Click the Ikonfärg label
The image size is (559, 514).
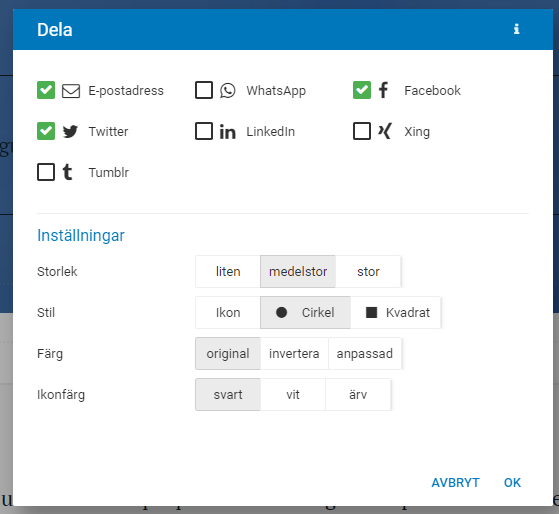pyautogui.click(x=61, y=395)
